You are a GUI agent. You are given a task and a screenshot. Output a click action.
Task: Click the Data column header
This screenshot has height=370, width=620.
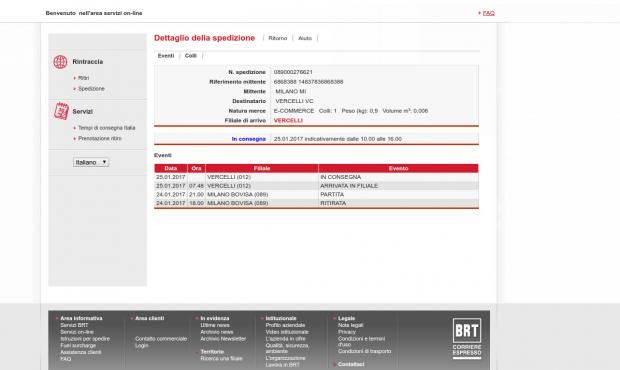click(x=171, y=168)
